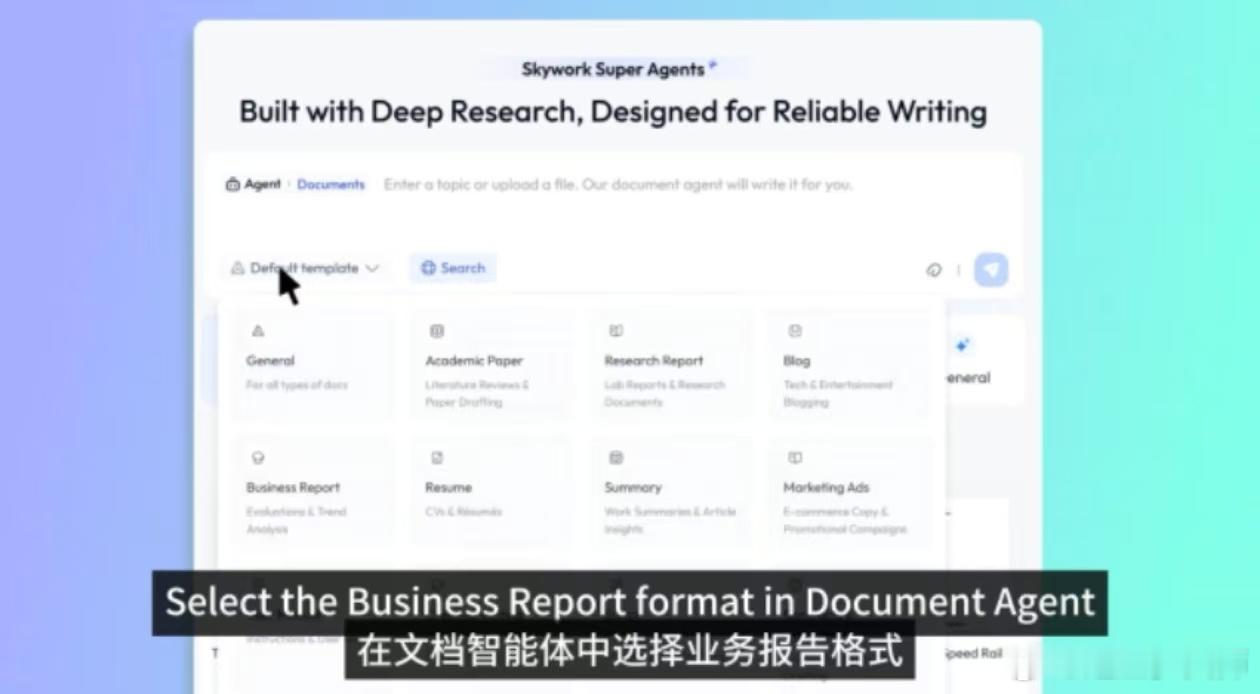Click the Agent robot icon
Image resolution: width=1260 pixels, height=694 pixels.
(x=232, y=185)
